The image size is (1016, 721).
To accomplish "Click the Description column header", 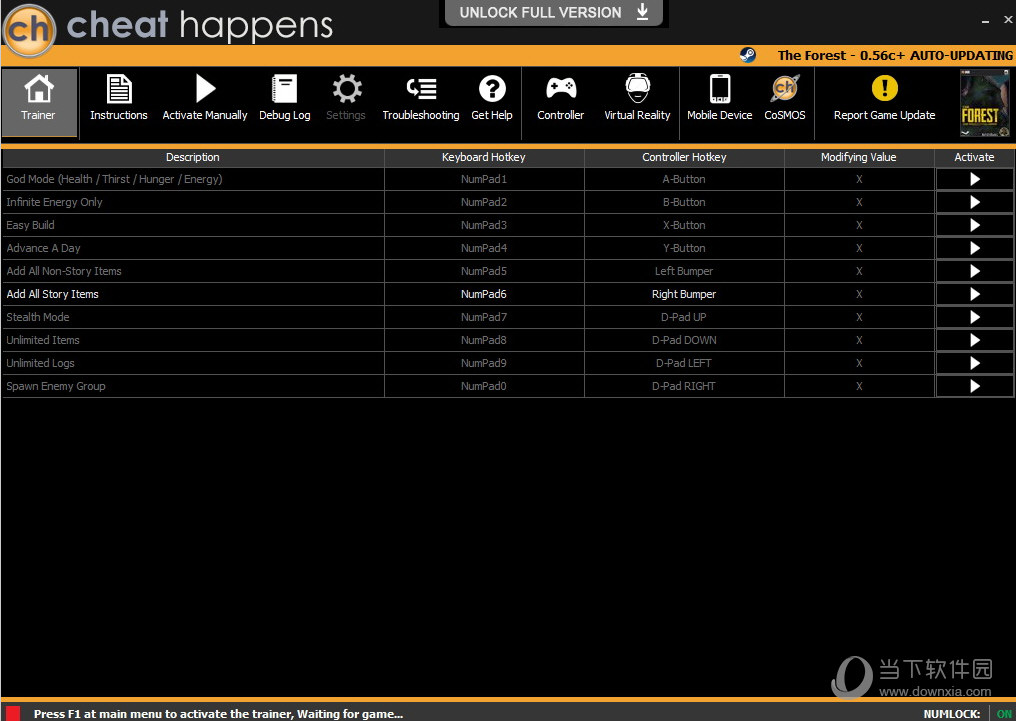I will [193, 157].
